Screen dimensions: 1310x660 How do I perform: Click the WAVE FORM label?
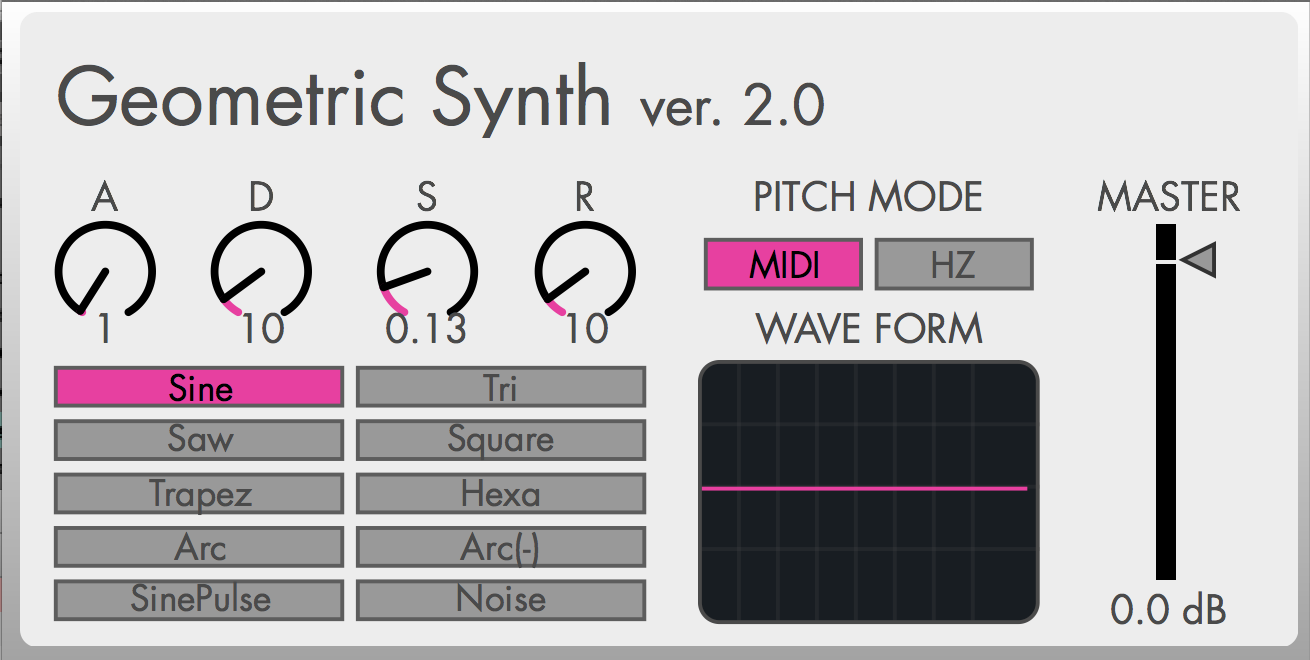pos(869,328)
